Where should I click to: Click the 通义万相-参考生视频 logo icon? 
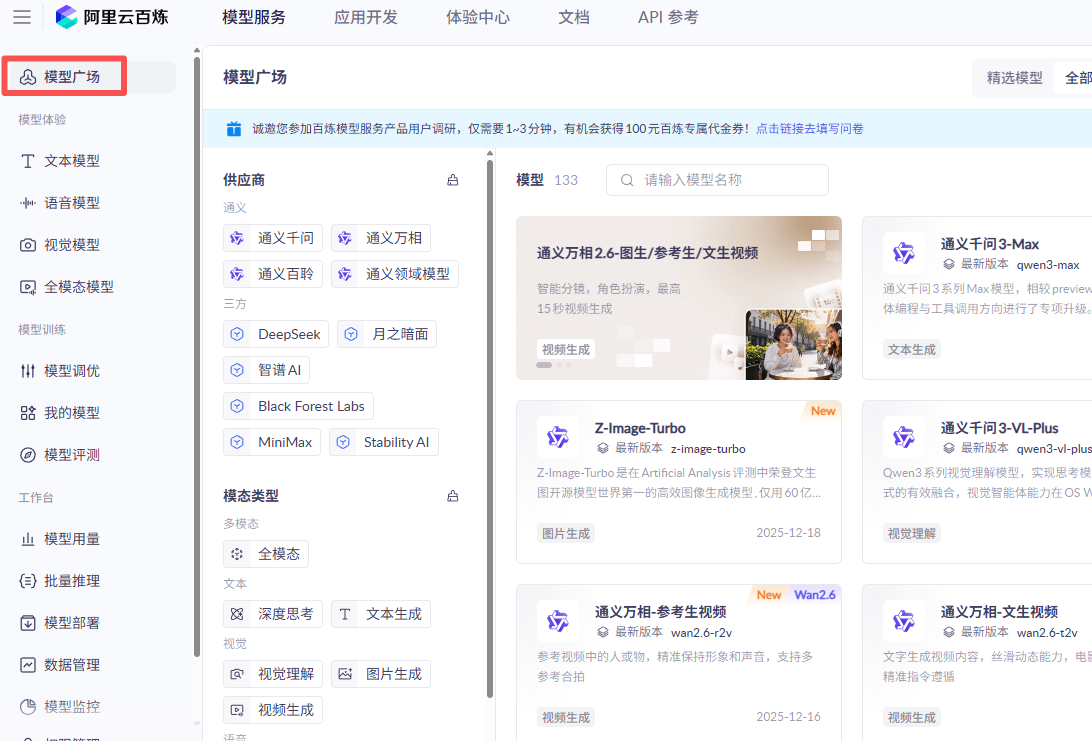[558, 621]
